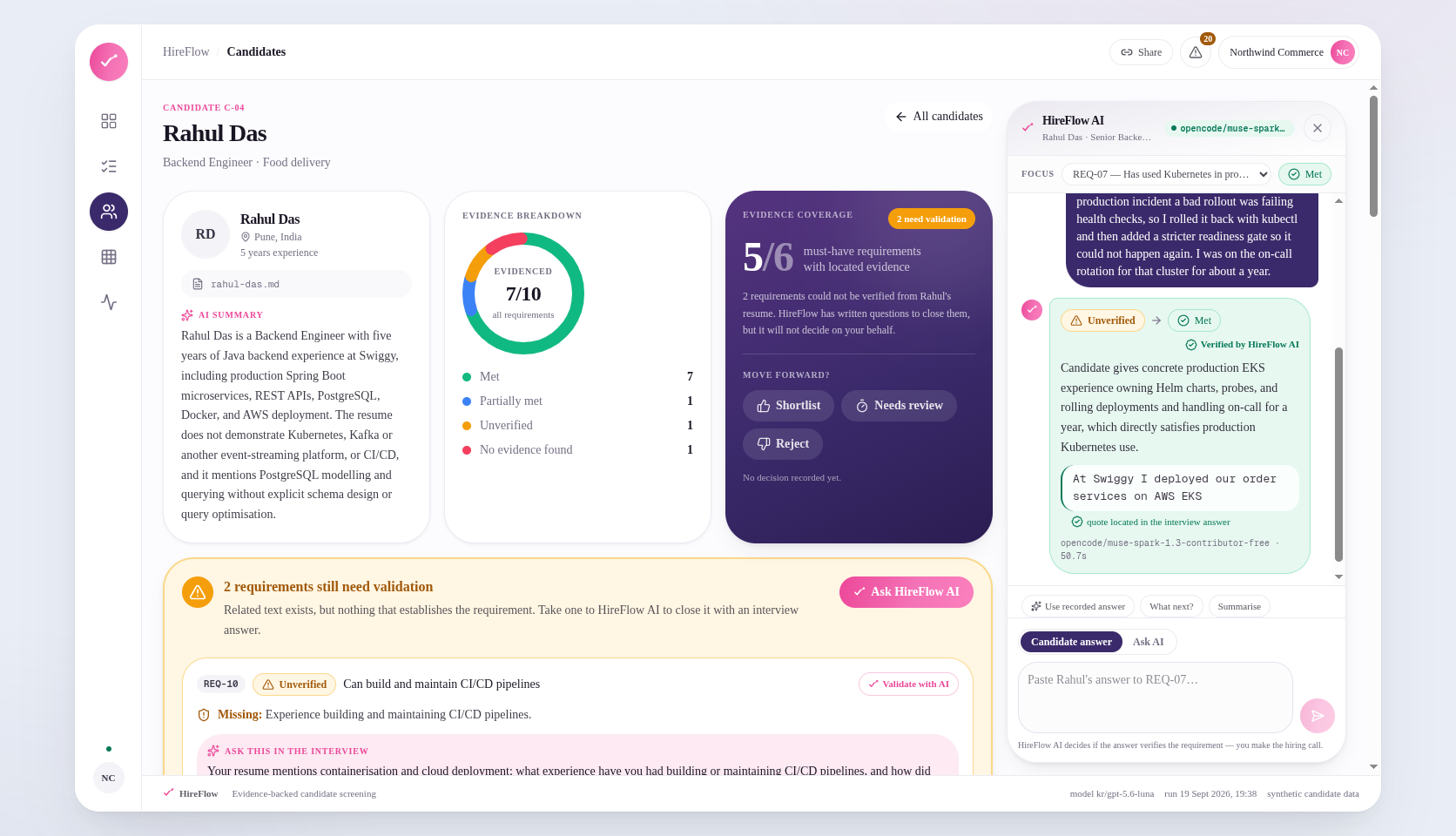Open the activity pulse icon in sidebar
1456x836 pixels.
coord(109,302)
